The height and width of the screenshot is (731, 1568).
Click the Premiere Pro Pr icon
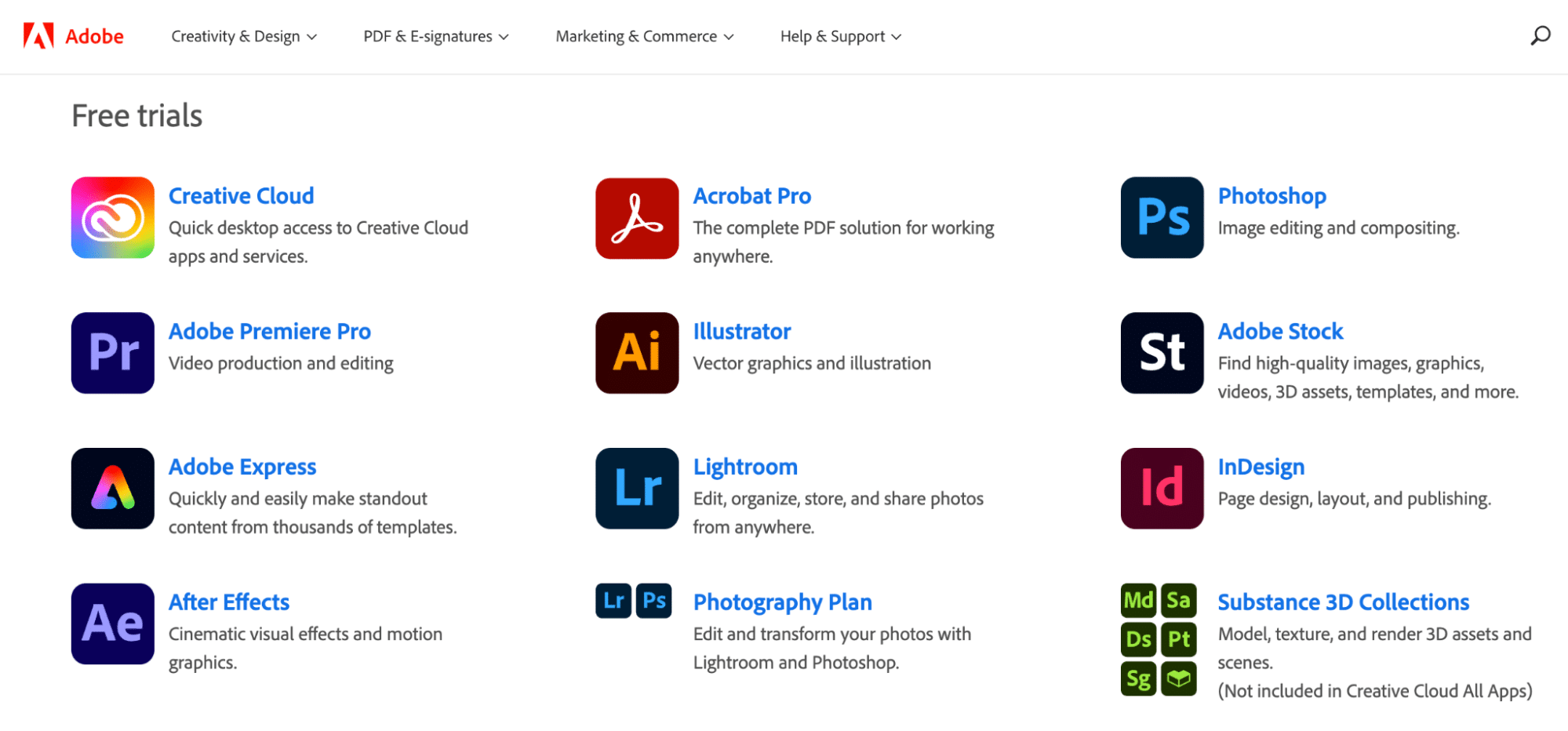112,353
